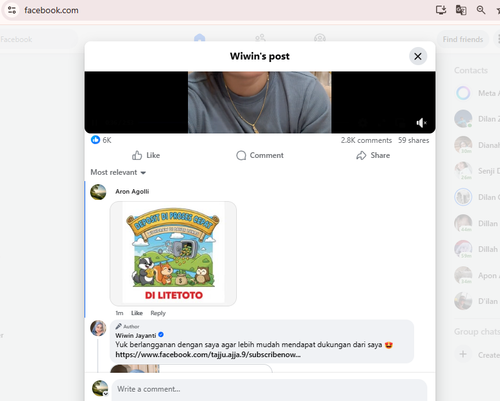Open the Friends tab icon in Facebook header
500x401 pixels.
[x=260, y=38]
